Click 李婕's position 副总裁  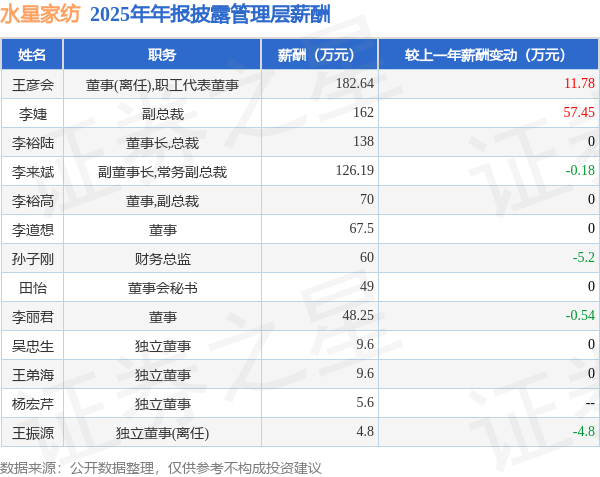pos(163,114)
